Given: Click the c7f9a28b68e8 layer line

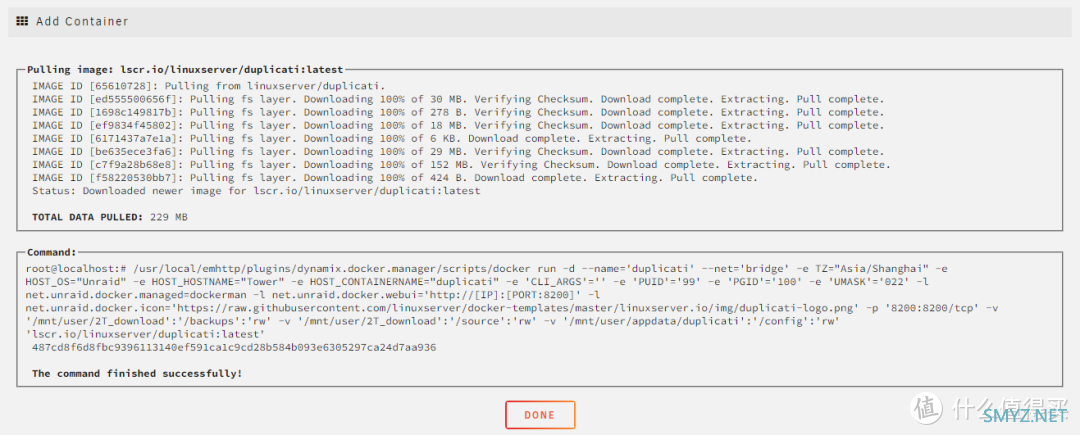Looking at the screenshot, I should 460,165.
